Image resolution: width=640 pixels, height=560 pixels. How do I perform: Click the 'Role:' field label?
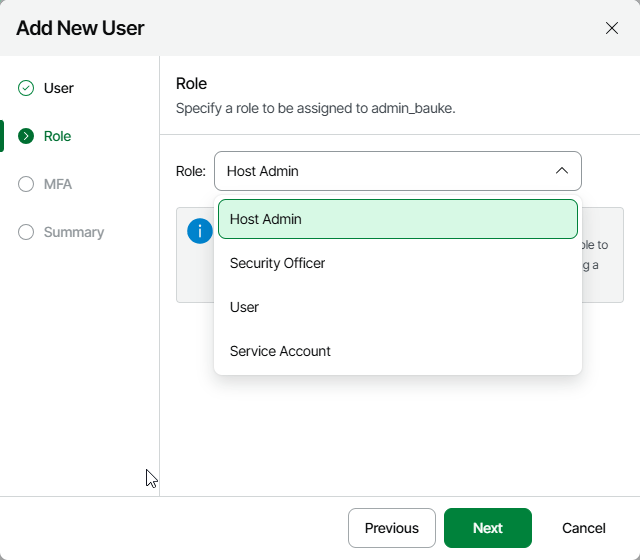(191, 171)
